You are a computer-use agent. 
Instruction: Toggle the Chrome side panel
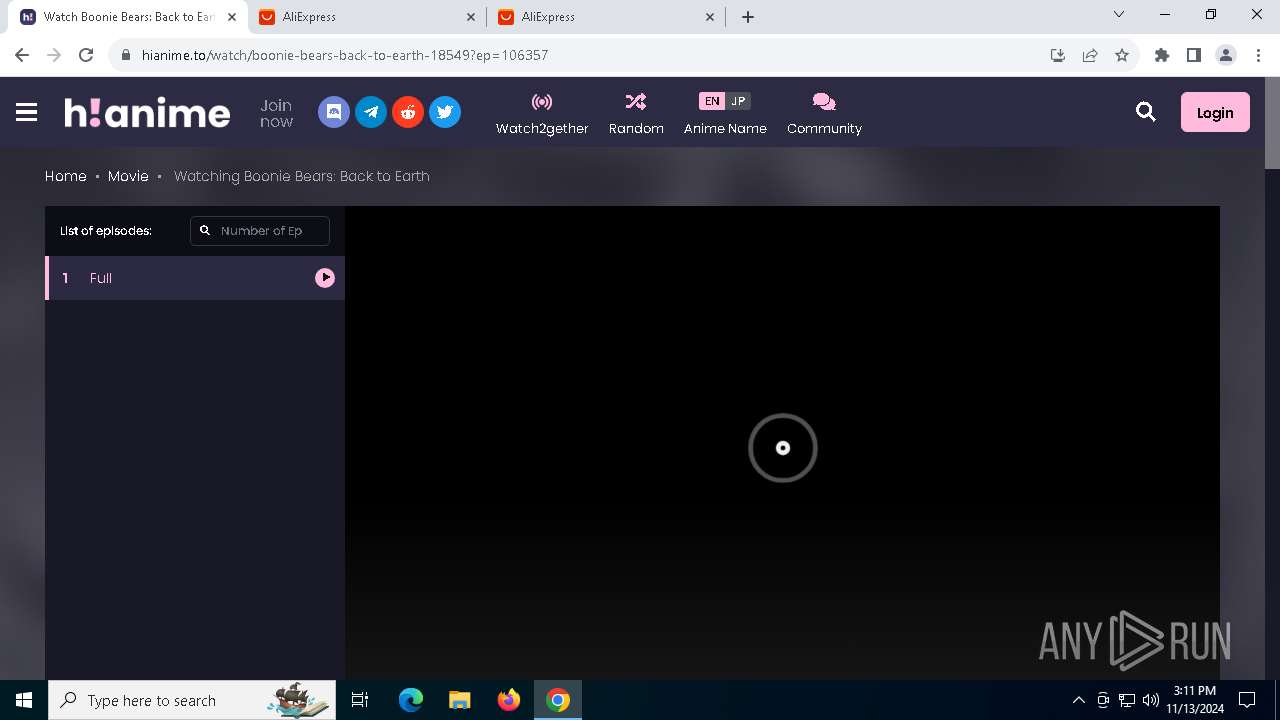point(1194,55)
